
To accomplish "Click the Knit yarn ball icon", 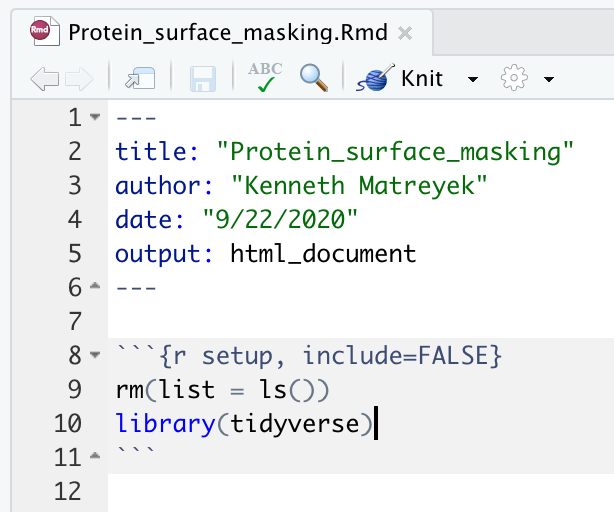I will [x=375, y=78].
